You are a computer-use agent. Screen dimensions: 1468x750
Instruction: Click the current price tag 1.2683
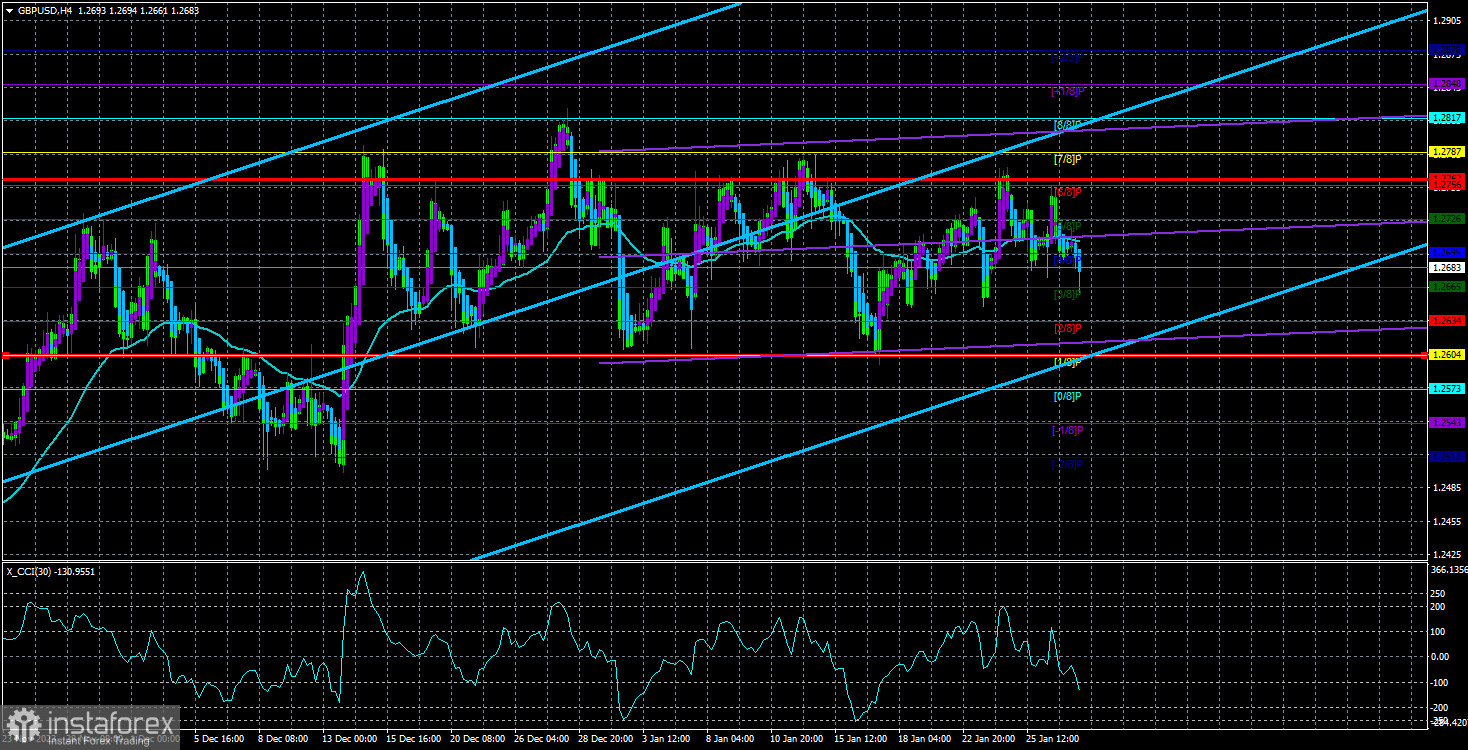1447,268
